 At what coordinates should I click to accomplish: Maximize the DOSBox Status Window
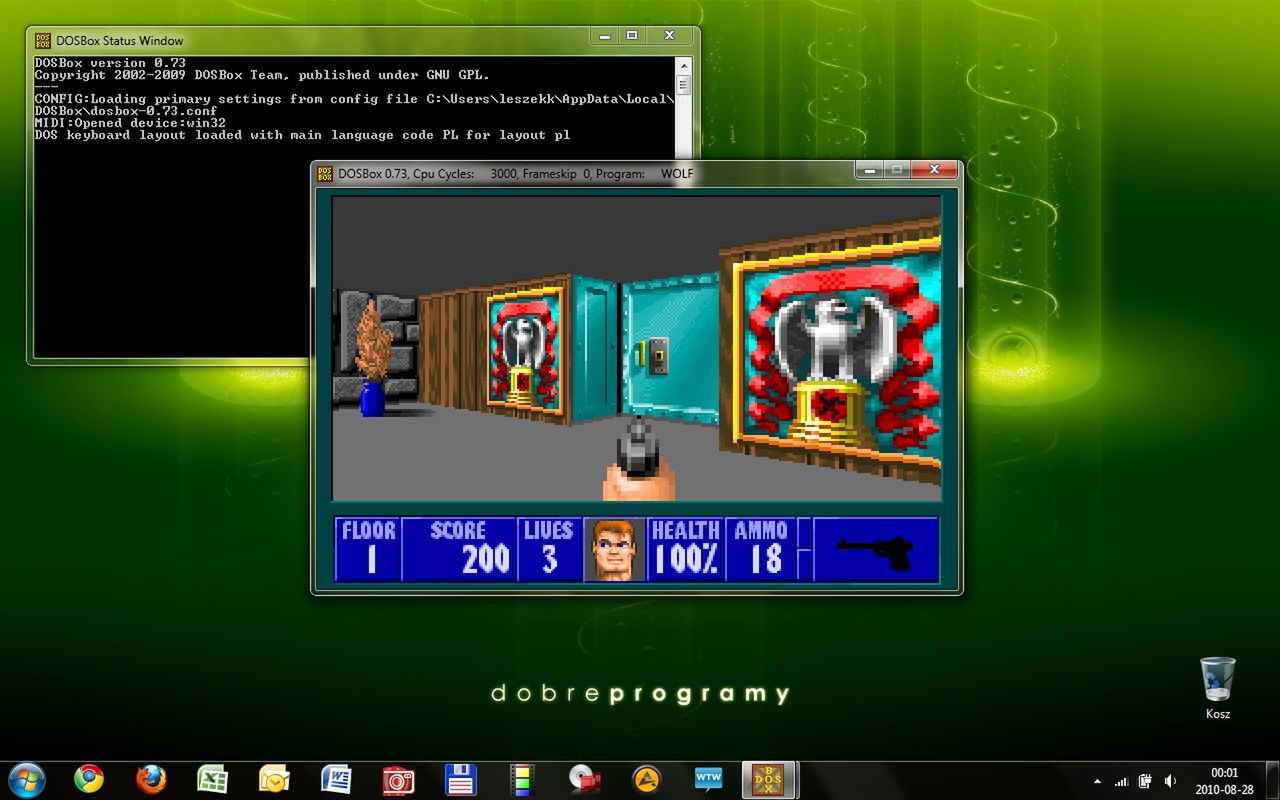tap(632, 36)
